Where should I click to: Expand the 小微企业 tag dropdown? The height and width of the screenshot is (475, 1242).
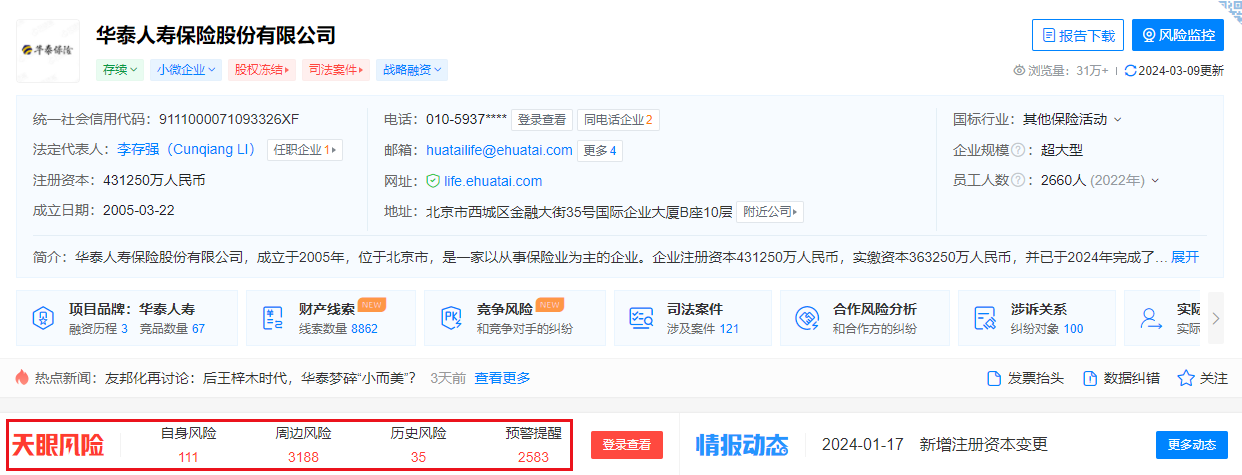pyautogui.click(x=187, y=70)
